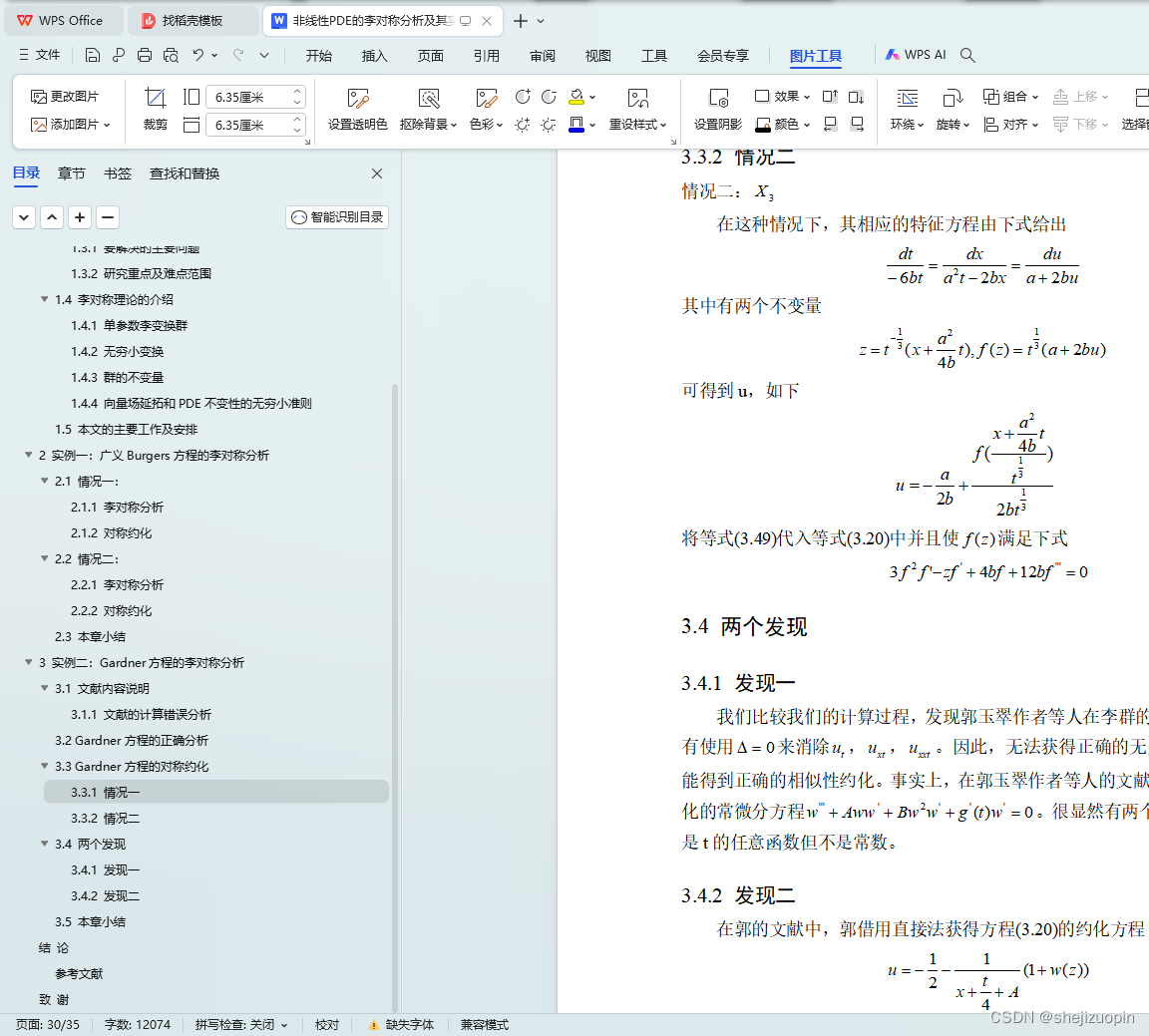Open the quick access toolbar customize chevron
1149x1036 pixels.
(264, 55)
